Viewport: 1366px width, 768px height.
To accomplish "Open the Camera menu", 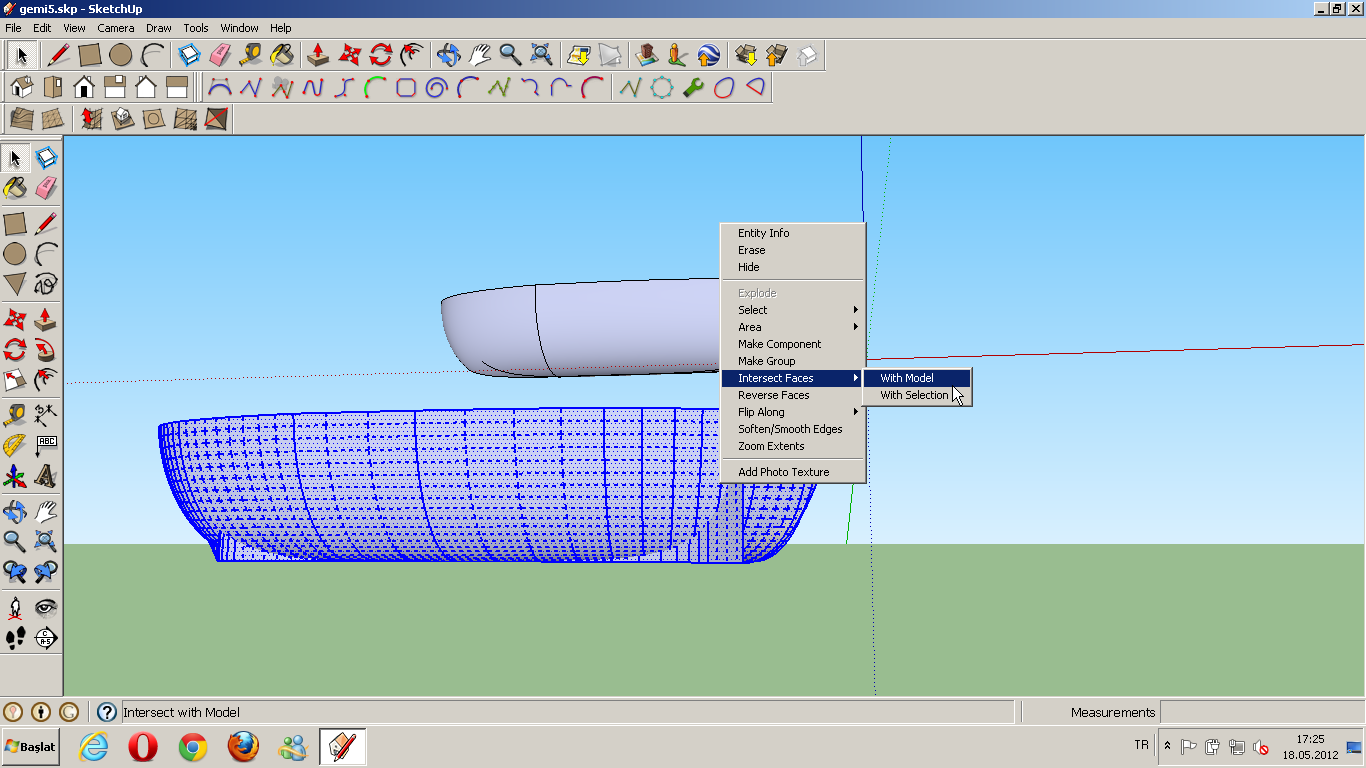I will click(116, 28).
